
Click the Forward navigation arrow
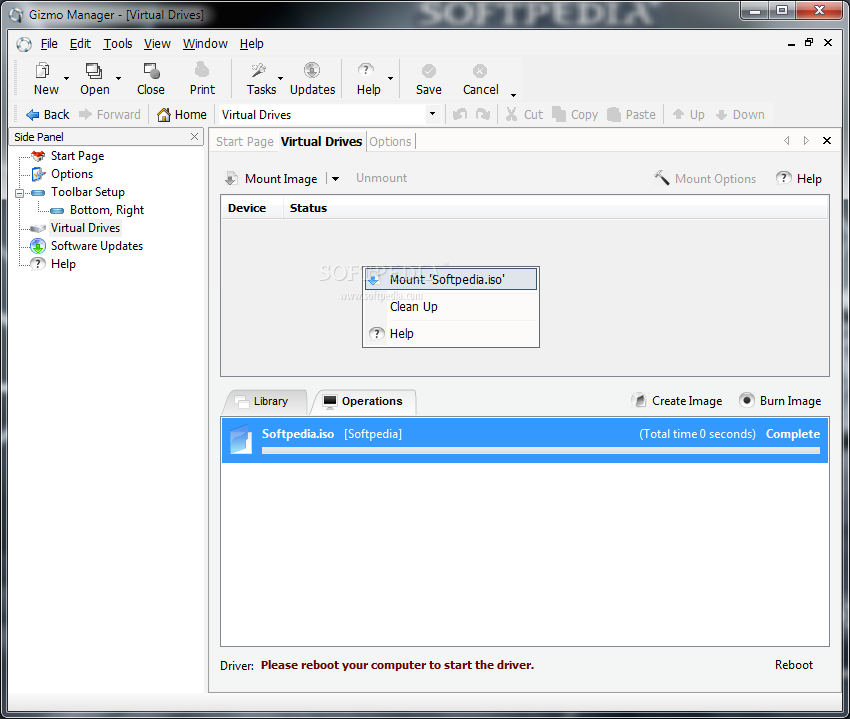pos(85,114)
